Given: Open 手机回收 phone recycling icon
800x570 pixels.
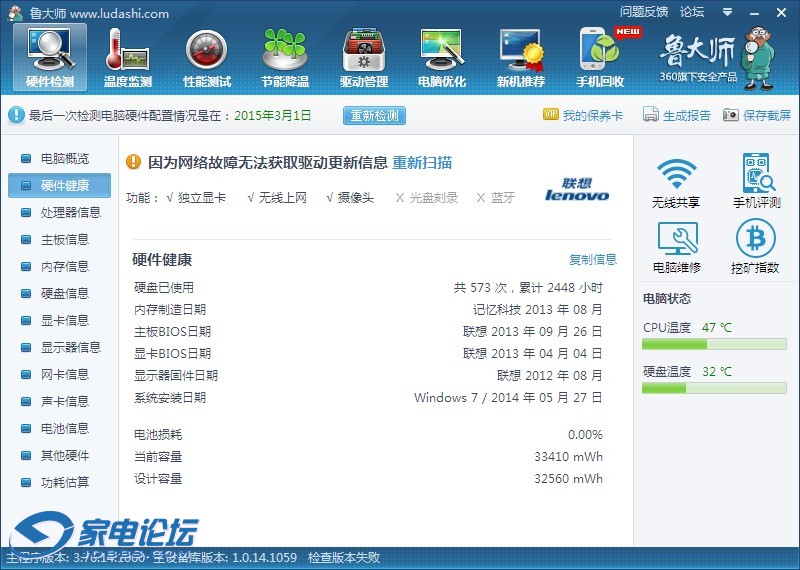Looking at the screenshot, I should click(600, 55).
